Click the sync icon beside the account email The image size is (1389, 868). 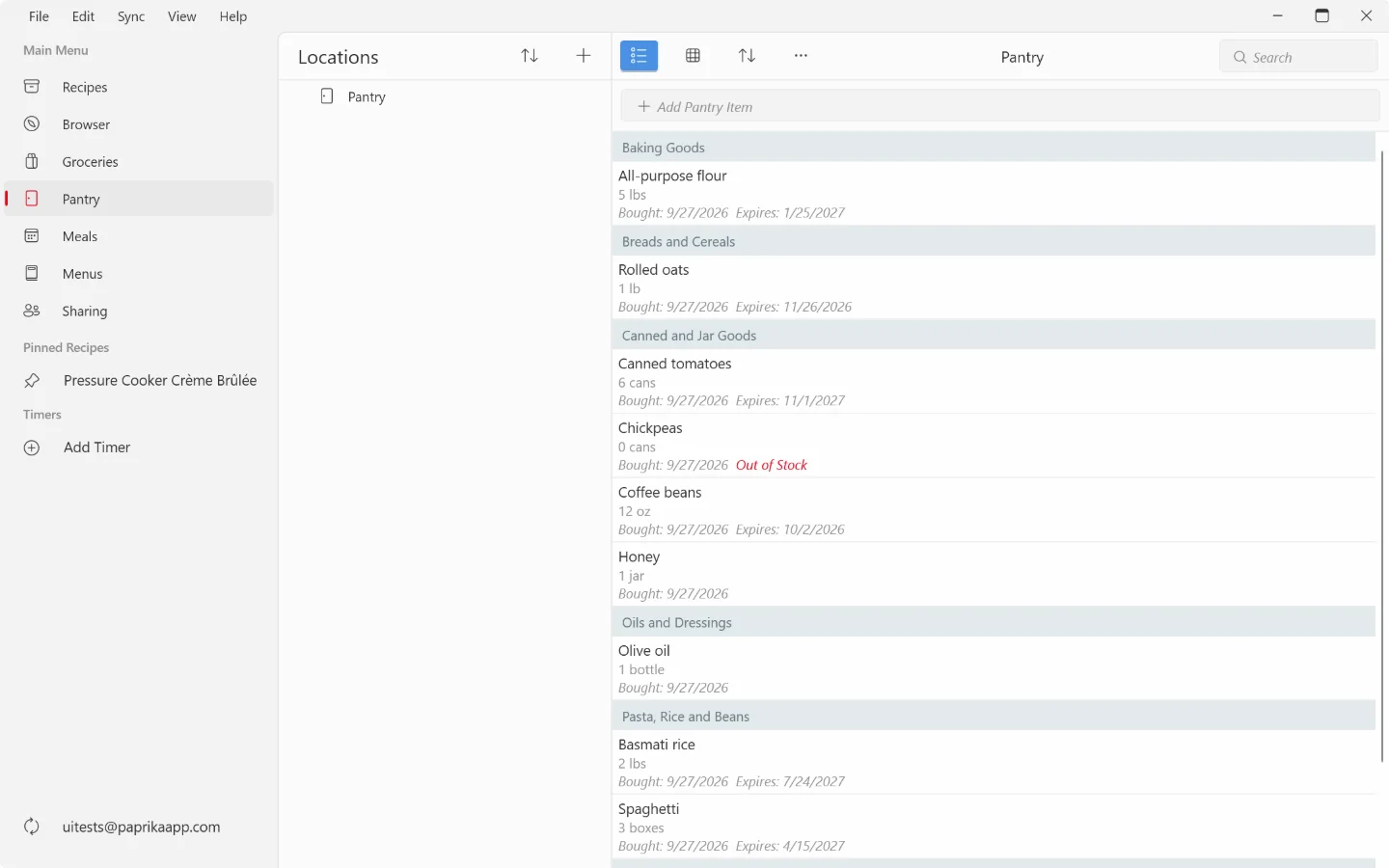click(32, 827)
